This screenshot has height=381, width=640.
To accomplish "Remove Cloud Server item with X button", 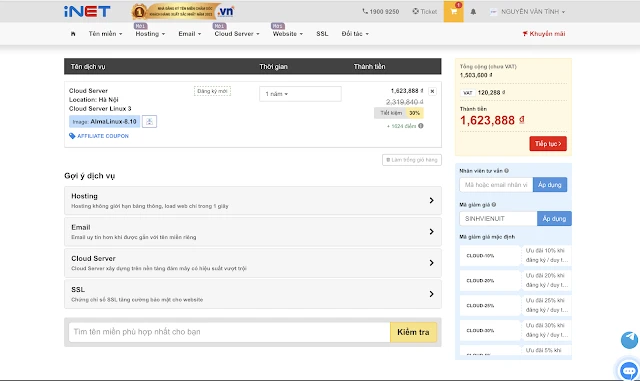I will point(432,91).
